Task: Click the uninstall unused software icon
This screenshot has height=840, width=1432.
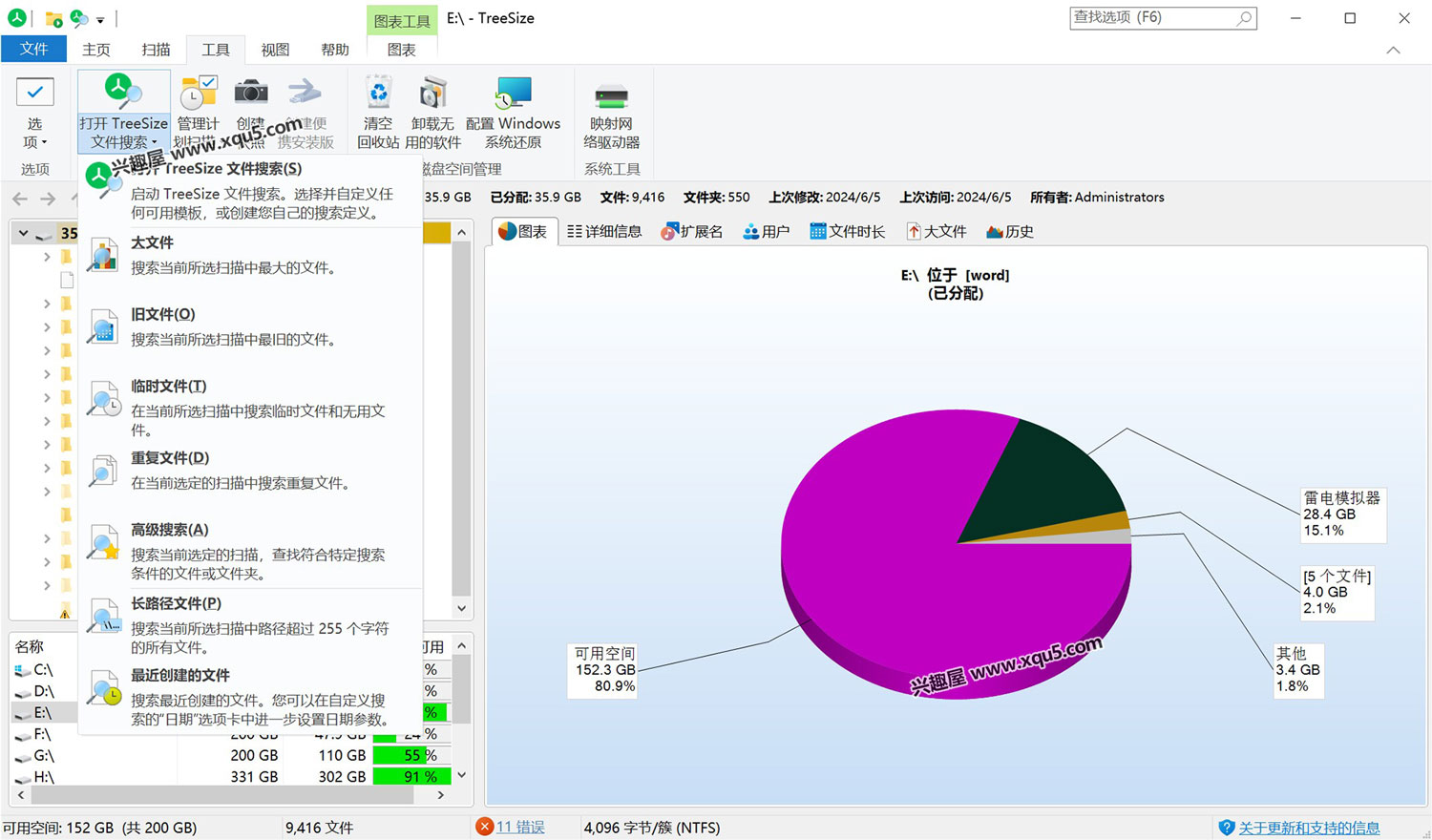Action: (432, 93)
